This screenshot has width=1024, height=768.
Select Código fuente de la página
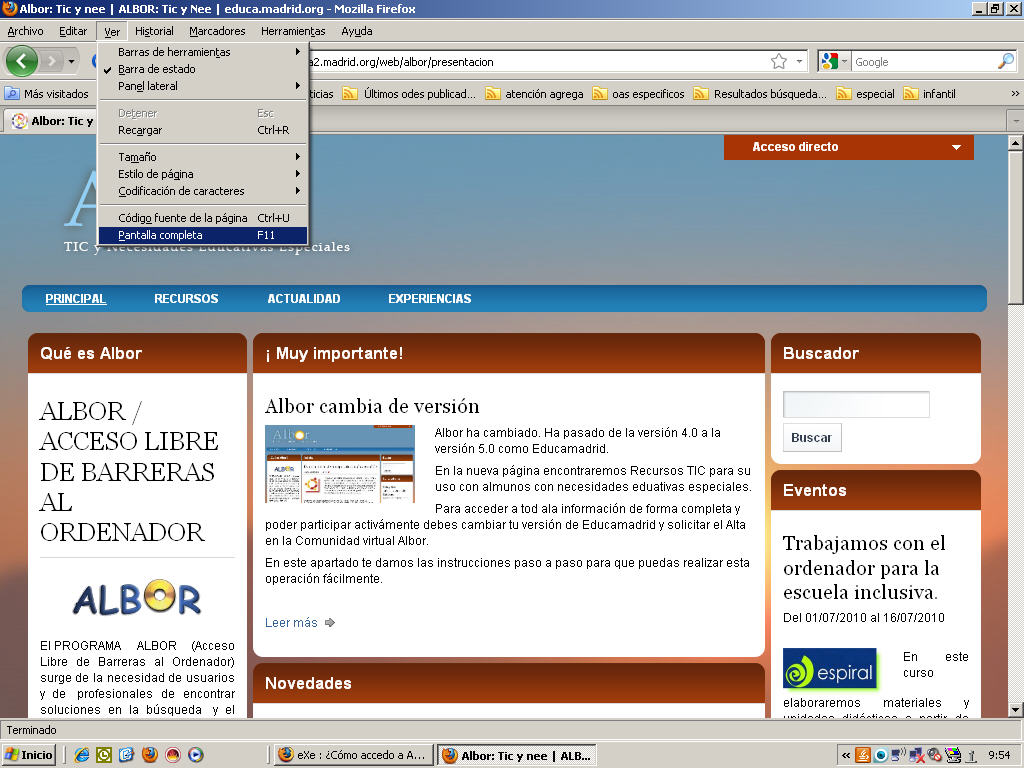202,217
